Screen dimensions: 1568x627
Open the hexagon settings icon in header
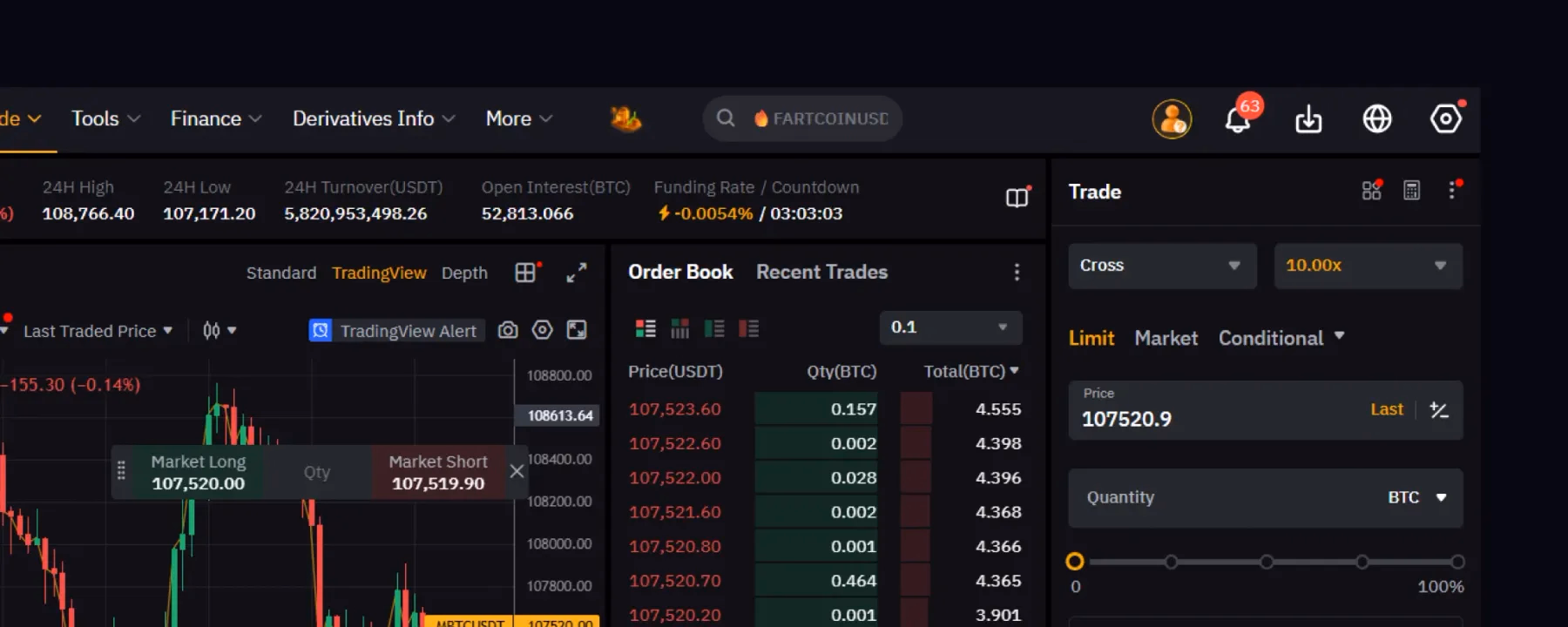click(x=1446, y=118)
